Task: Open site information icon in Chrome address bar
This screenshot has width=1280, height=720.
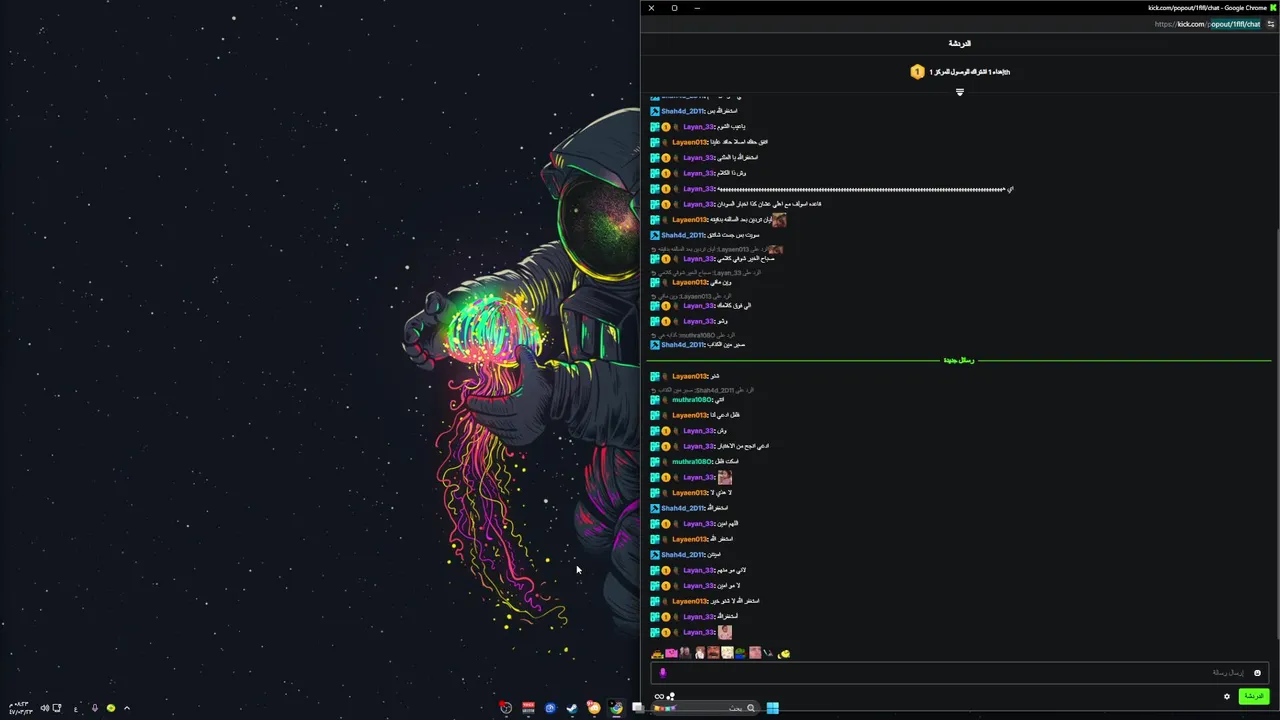Action: [x=1270, y=24]
